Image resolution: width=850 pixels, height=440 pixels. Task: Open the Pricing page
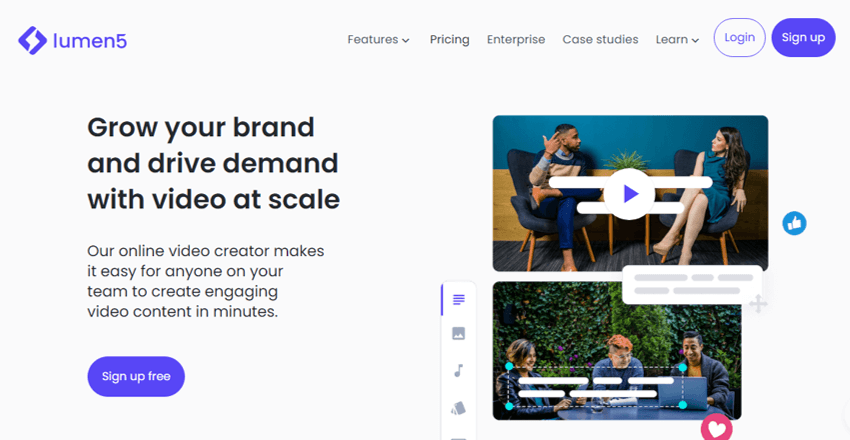point(449,40)
